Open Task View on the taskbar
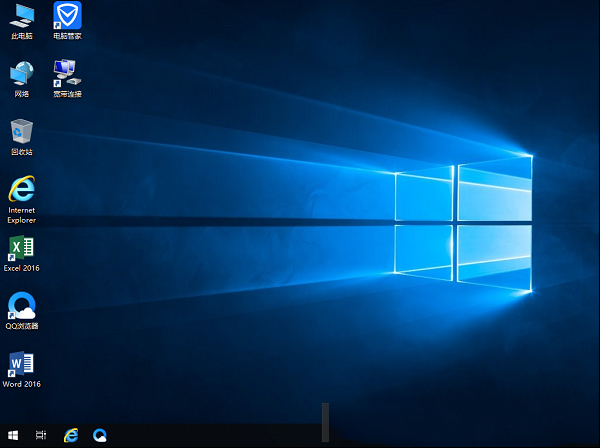Image resolution: width=600 pixels, height=448 pixels. [41, 435]
